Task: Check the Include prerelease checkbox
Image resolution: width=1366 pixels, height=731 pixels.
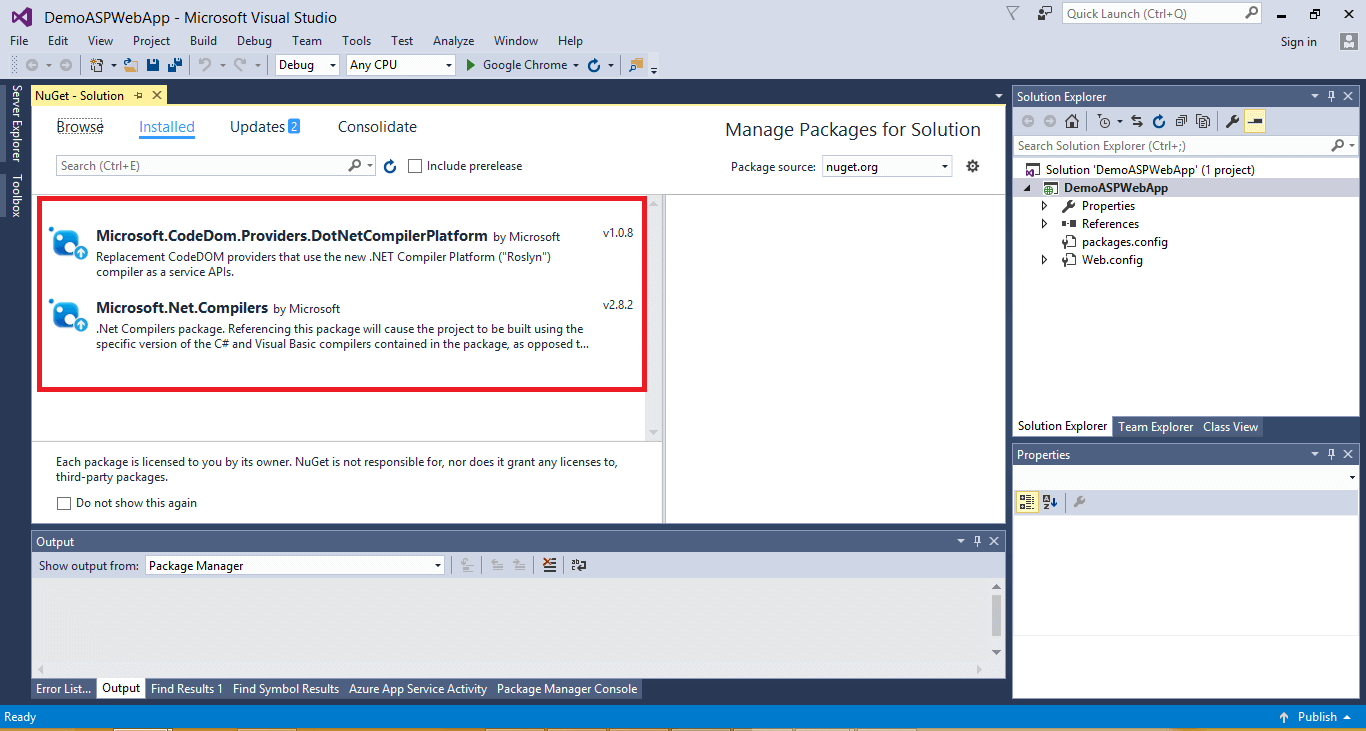Action: (415, 166)
